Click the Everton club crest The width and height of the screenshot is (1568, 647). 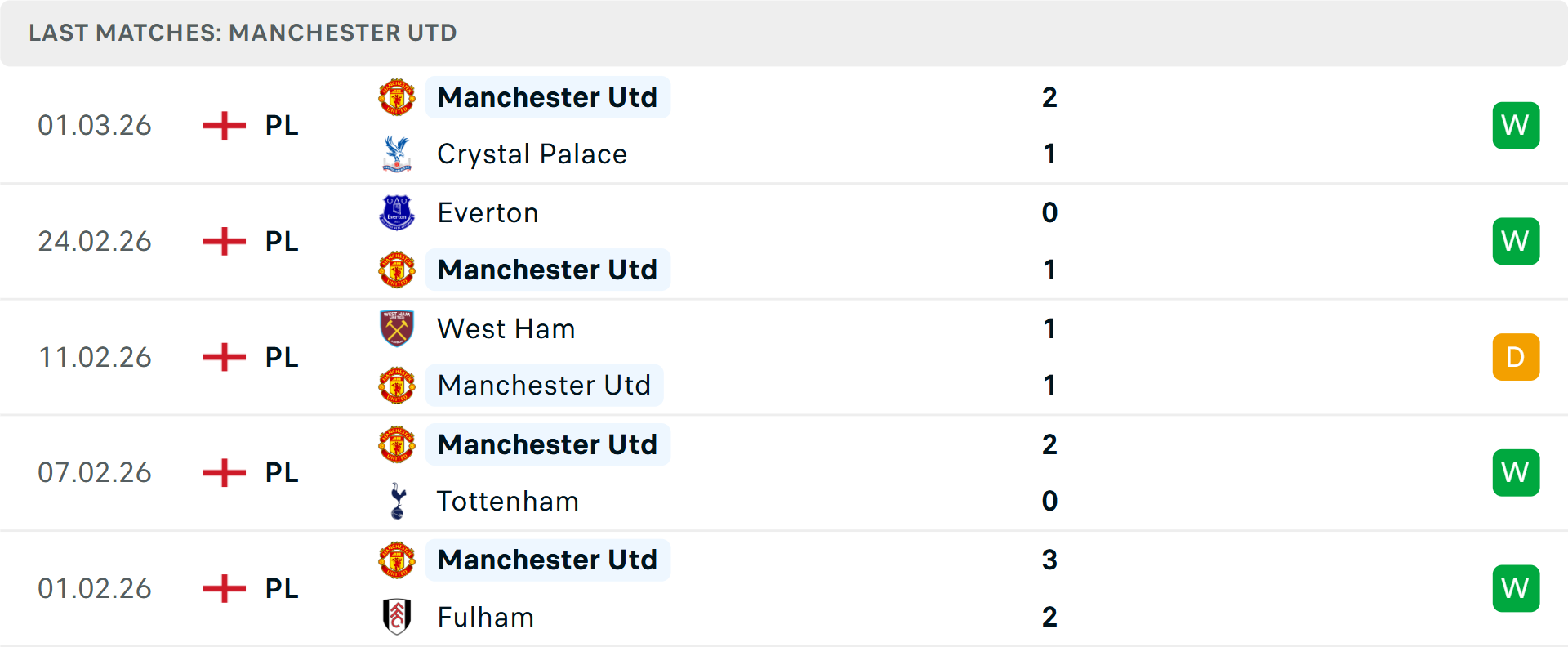click(397, 212)
